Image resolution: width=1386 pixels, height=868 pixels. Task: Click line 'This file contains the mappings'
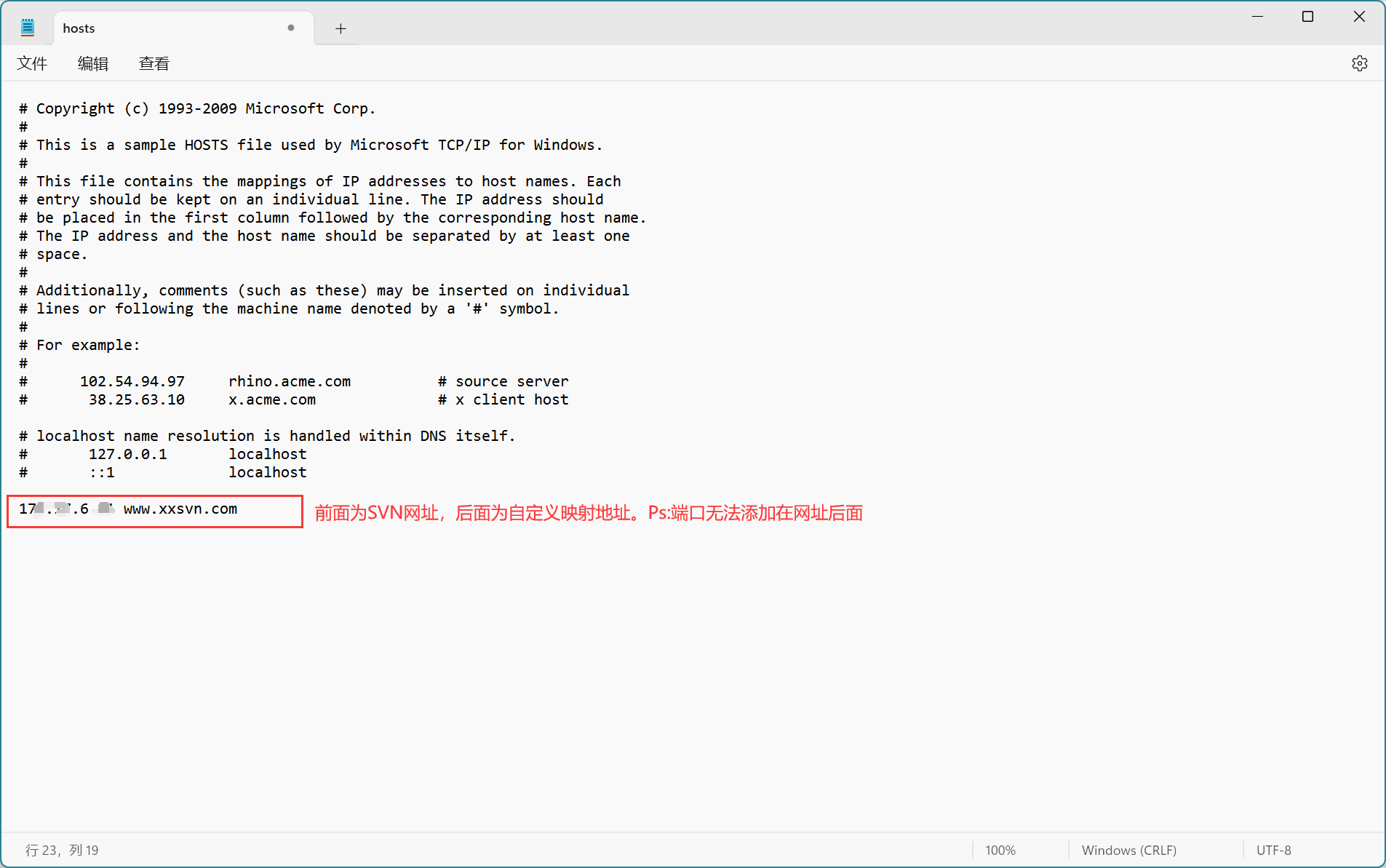(320, 181)
